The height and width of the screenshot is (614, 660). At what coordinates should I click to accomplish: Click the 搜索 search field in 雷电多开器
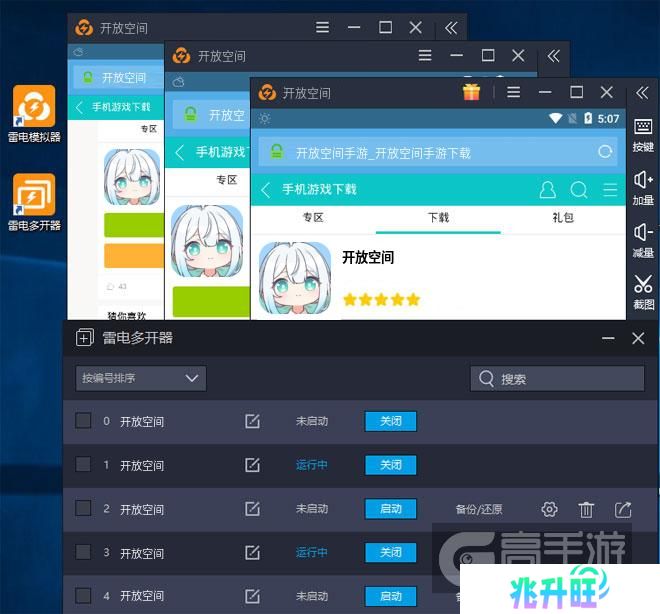(557, 379)
